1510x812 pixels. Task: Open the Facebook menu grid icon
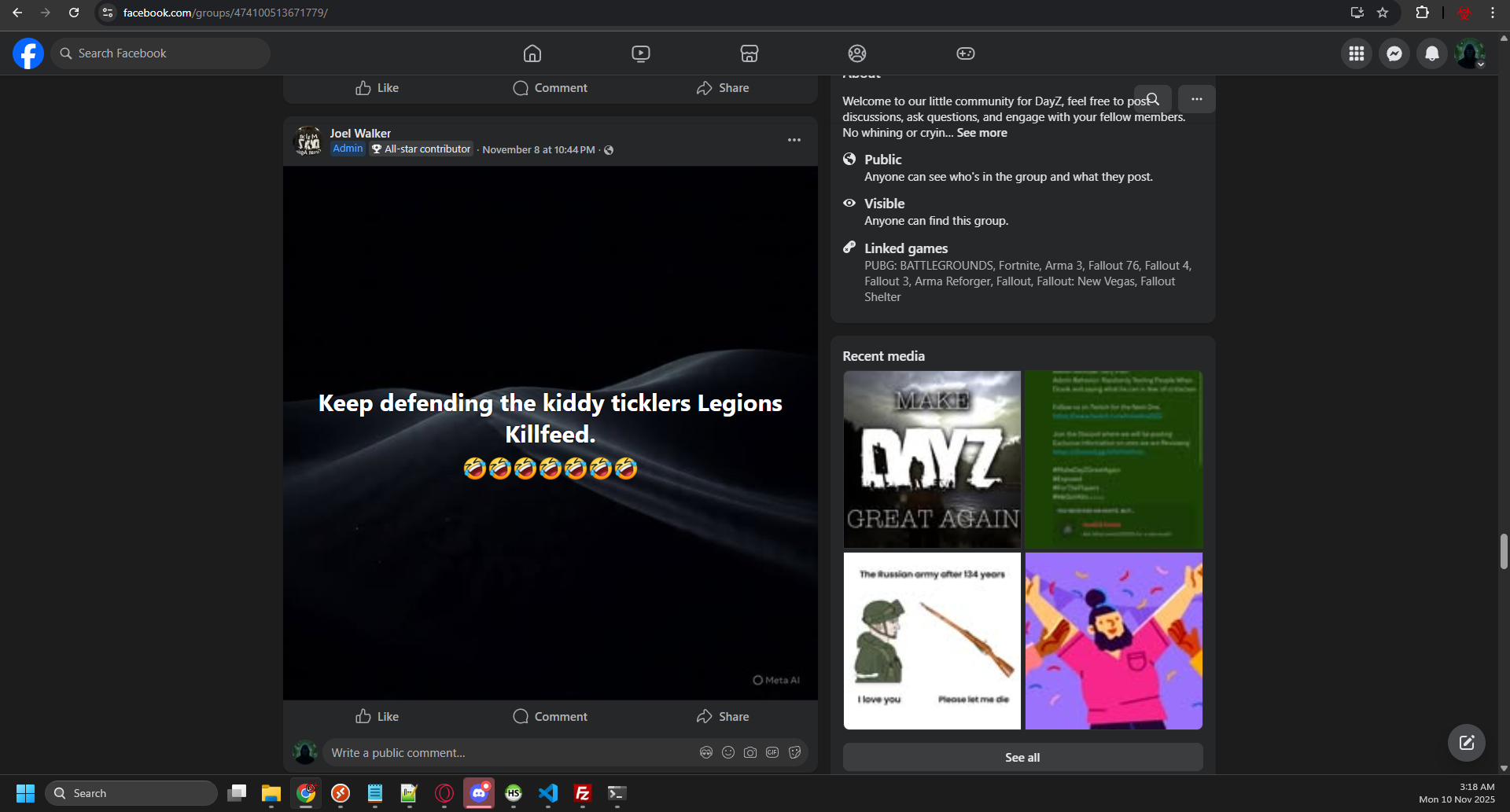coord(1357,53)
